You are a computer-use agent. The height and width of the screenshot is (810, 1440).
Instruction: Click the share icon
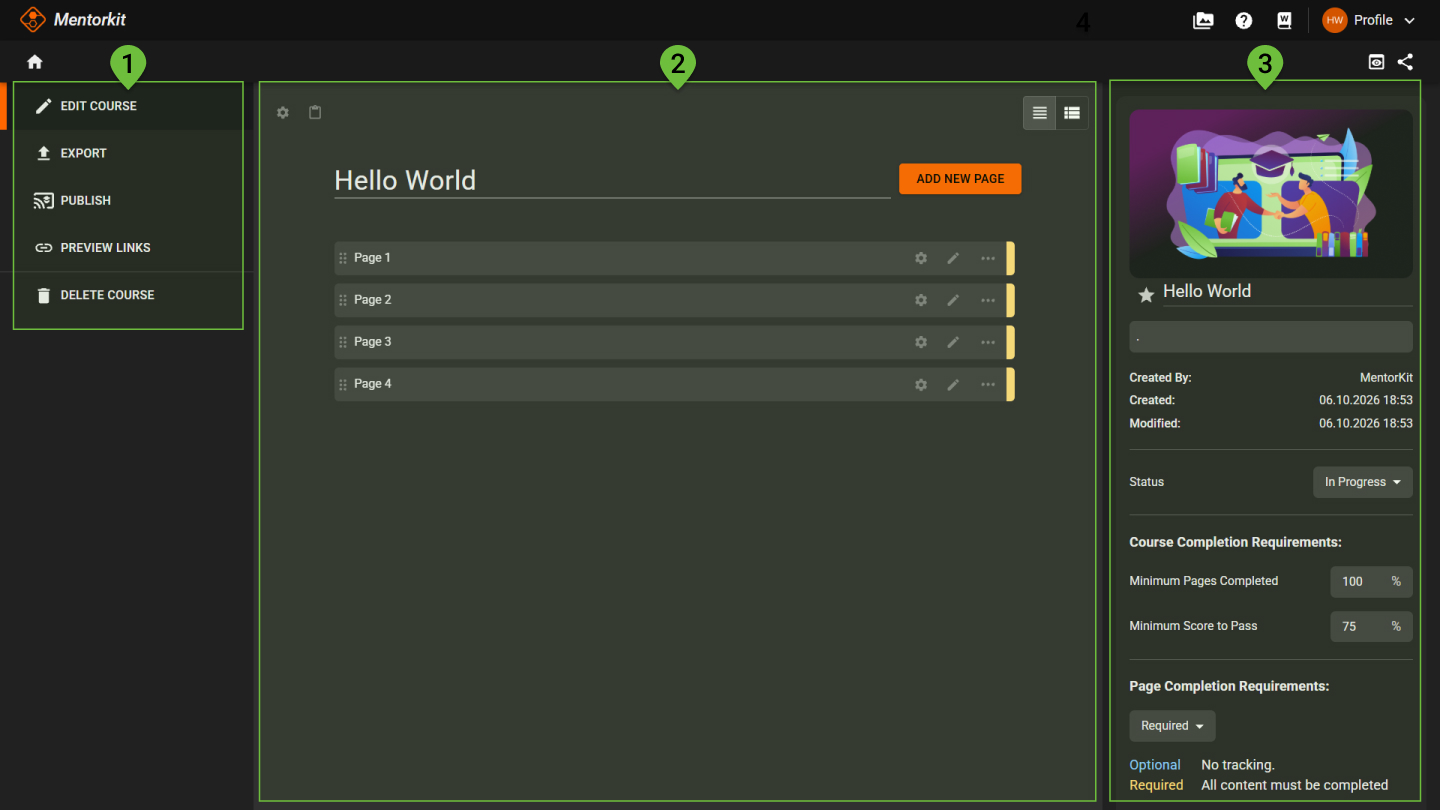tap(1405, 62)
